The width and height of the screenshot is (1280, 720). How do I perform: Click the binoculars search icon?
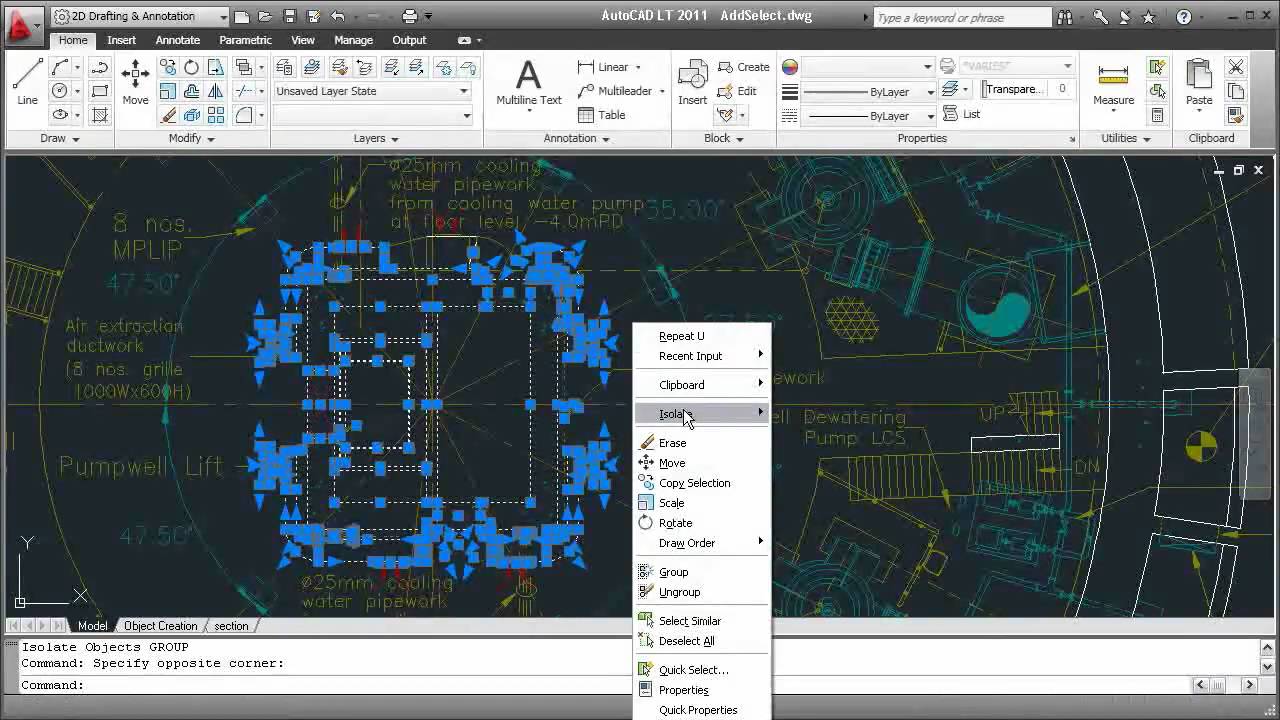tap(1065, 17)
